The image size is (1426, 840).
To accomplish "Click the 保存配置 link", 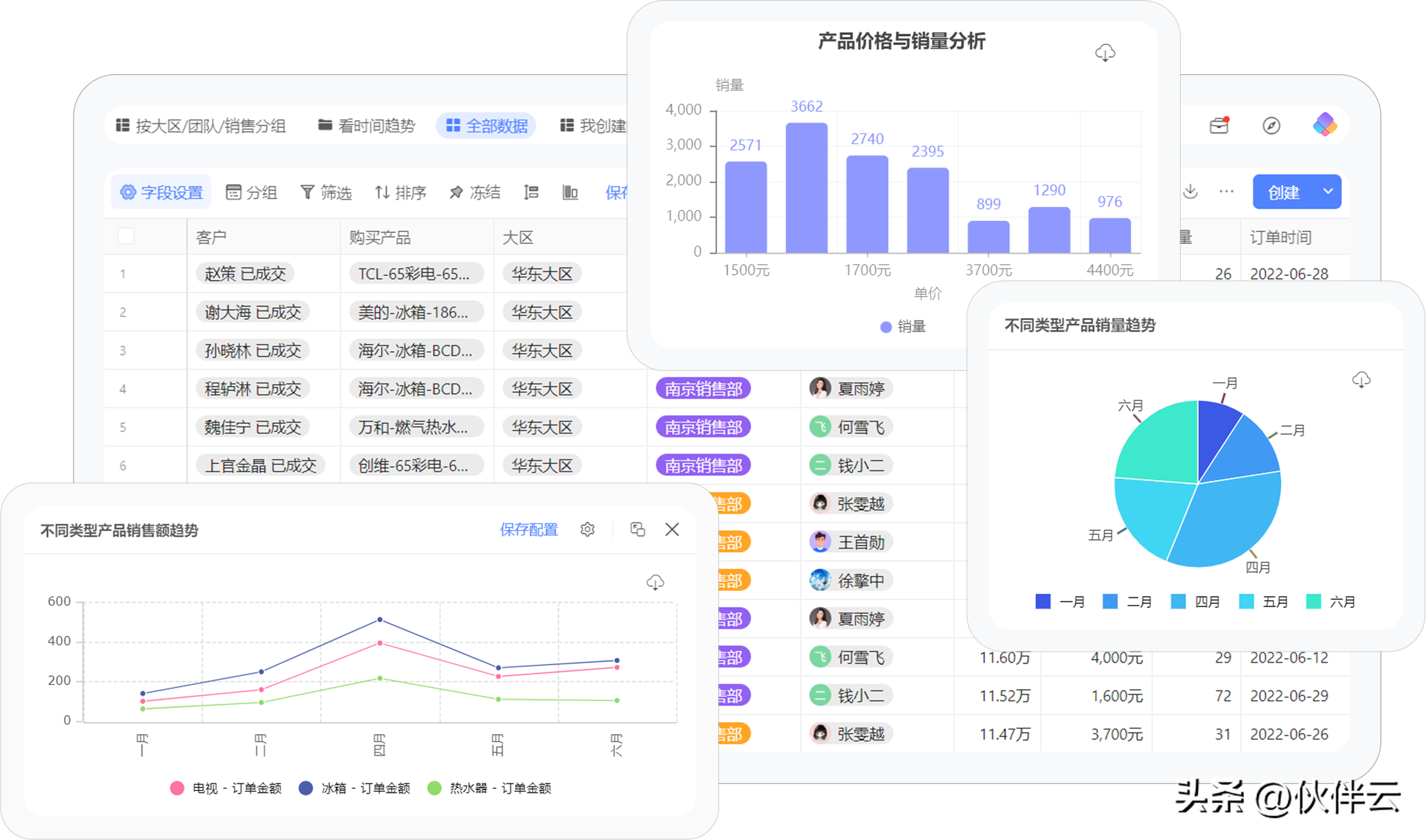I will tap(529, 529).
